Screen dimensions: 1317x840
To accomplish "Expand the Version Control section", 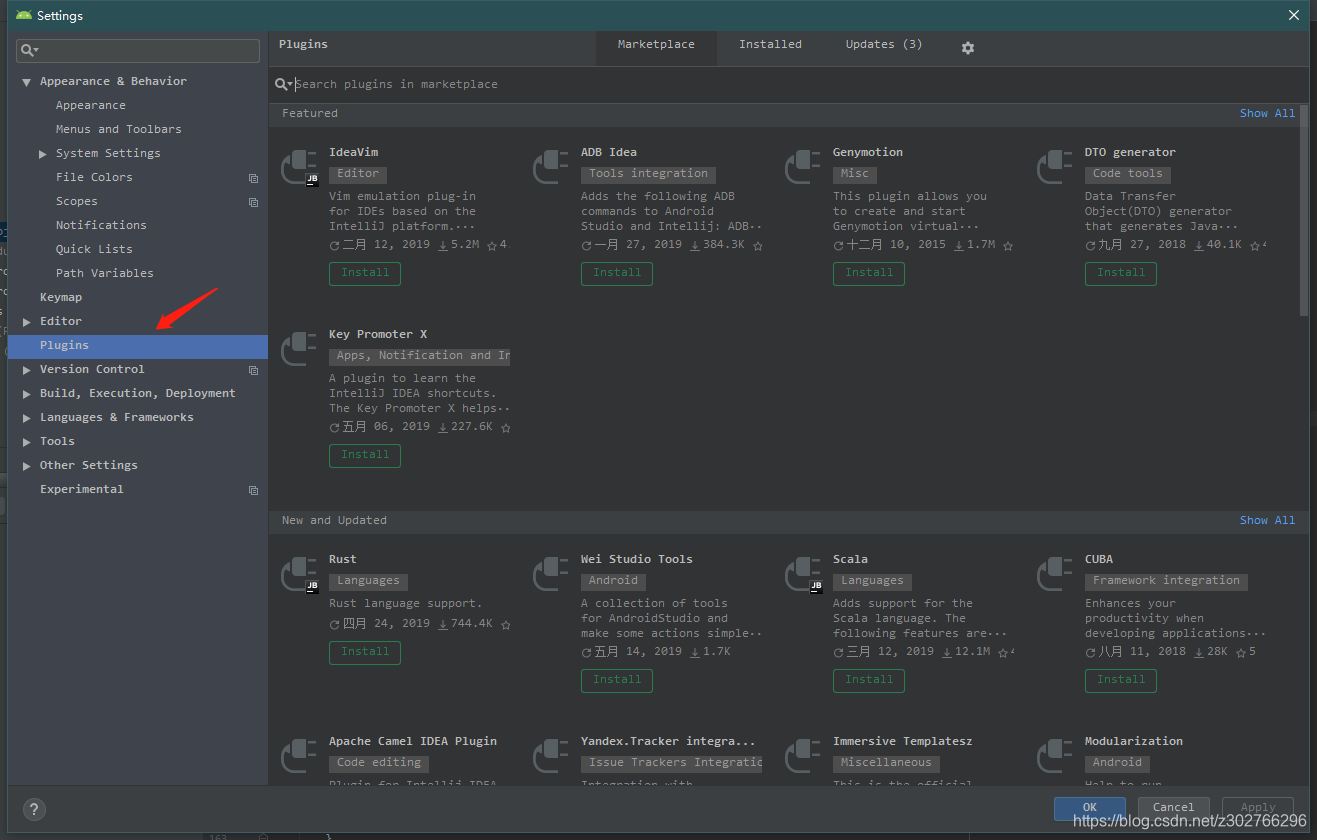I will (27, 370).
